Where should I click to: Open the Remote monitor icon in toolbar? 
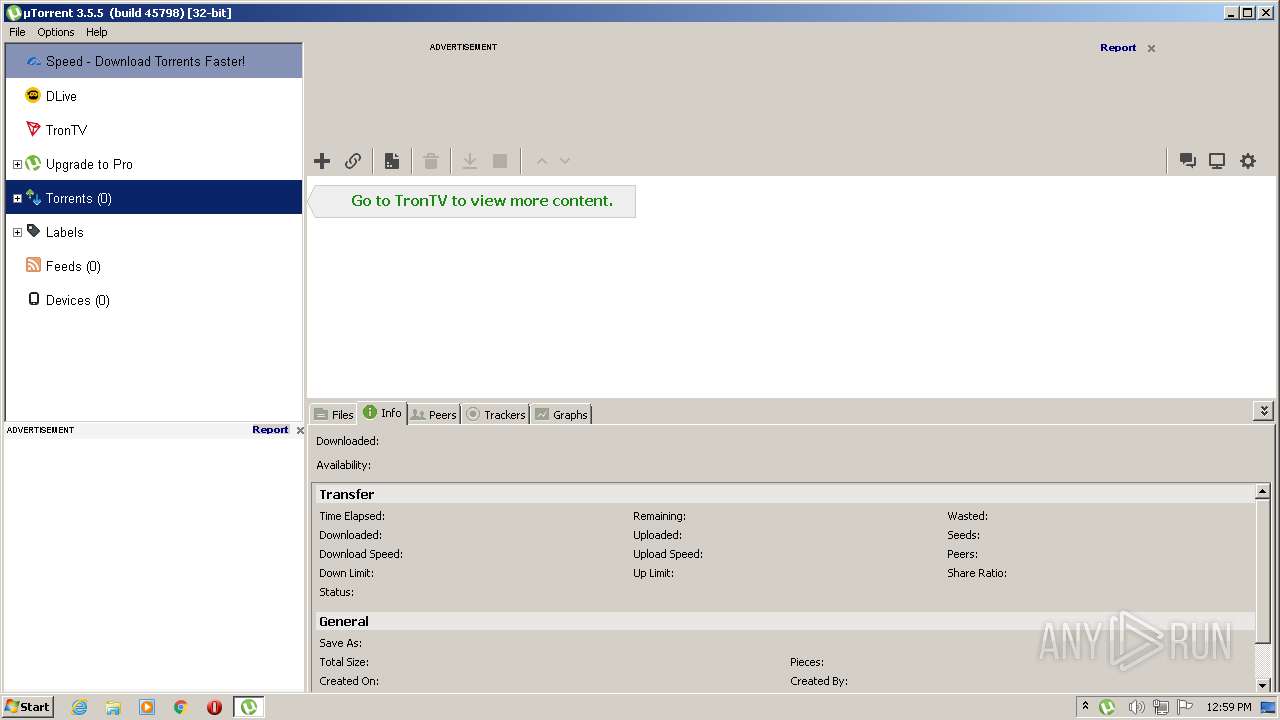click(1217, 161)
